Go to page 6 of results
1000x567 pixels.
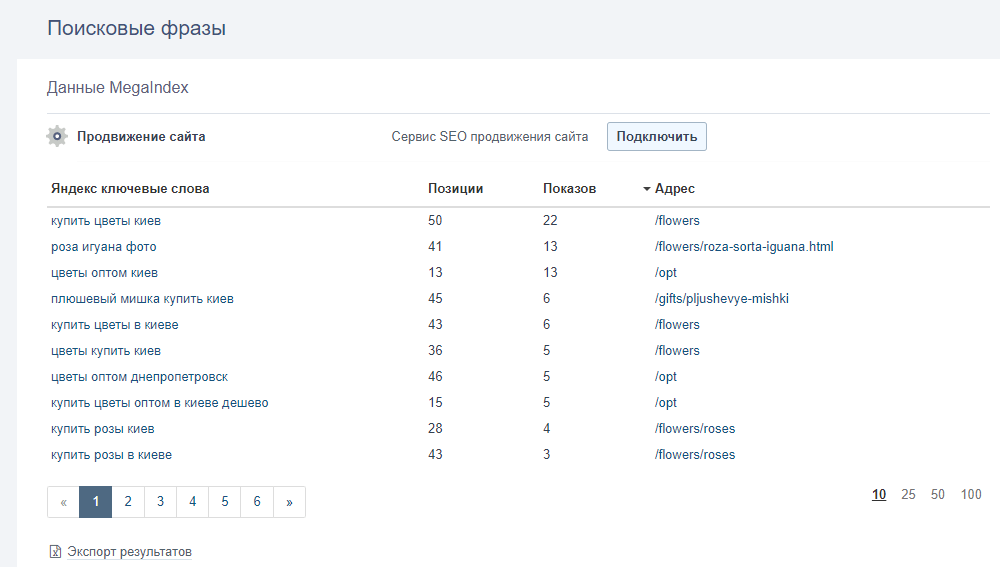pyautogui.click(x=257, y=502)
